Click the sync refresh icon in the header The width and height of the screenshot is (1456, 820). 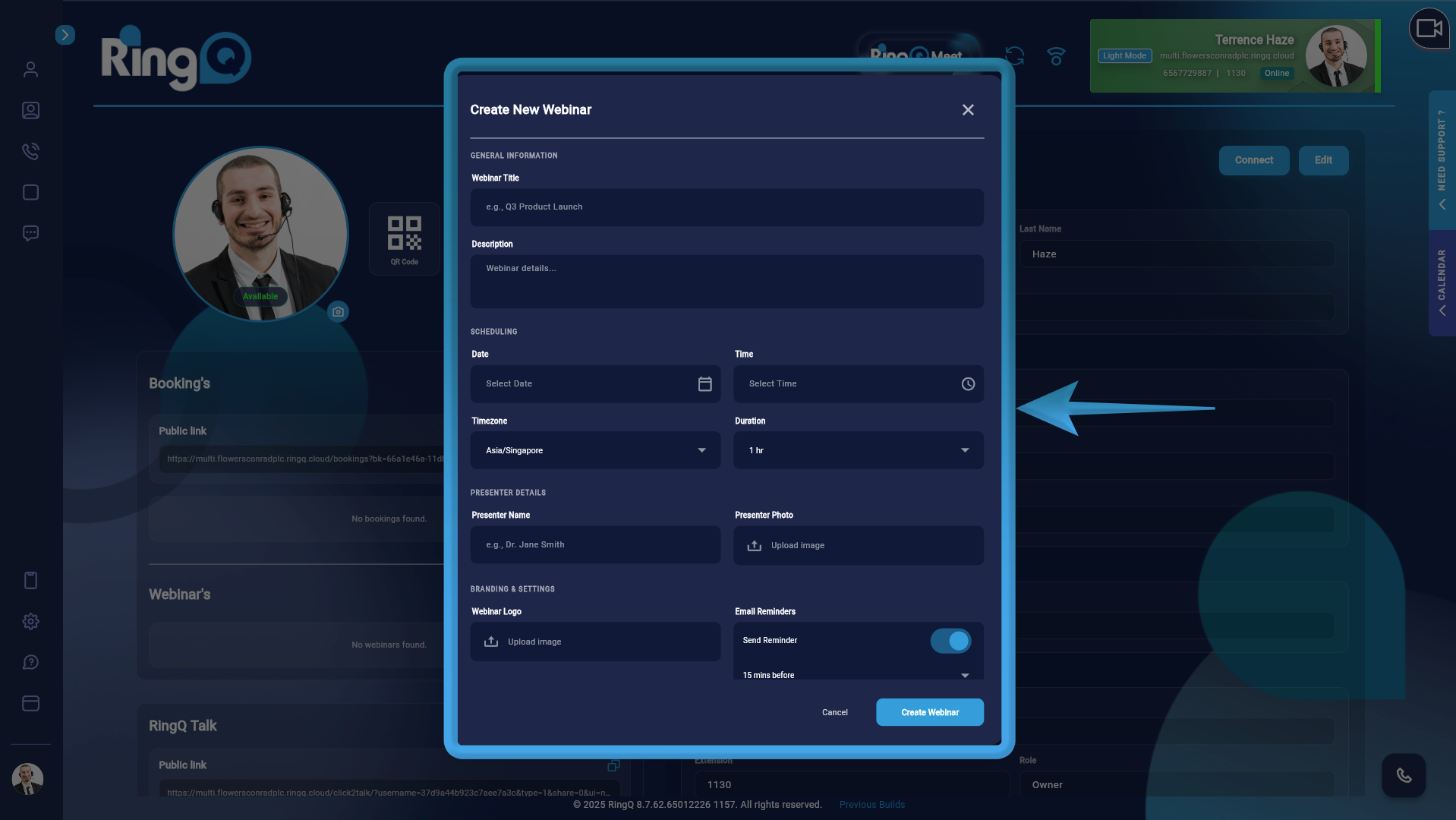(x=1015, y=55)
